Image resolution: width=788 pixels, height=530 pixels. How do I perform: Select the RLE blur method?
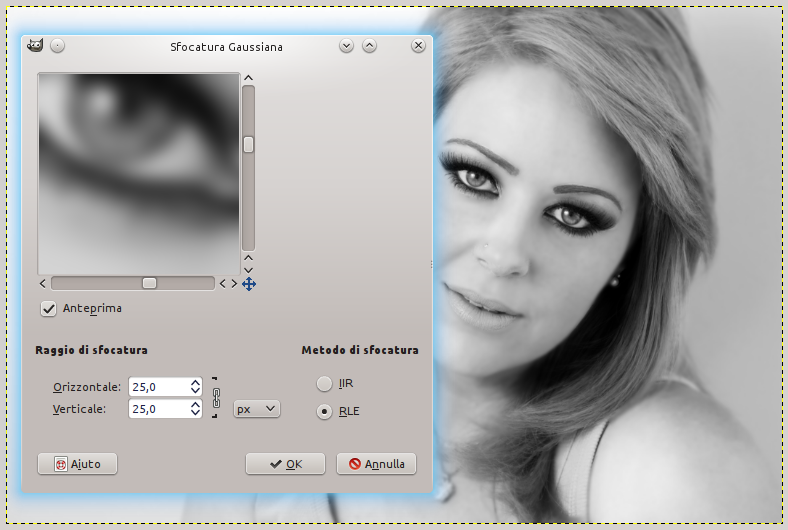[324, 412]
